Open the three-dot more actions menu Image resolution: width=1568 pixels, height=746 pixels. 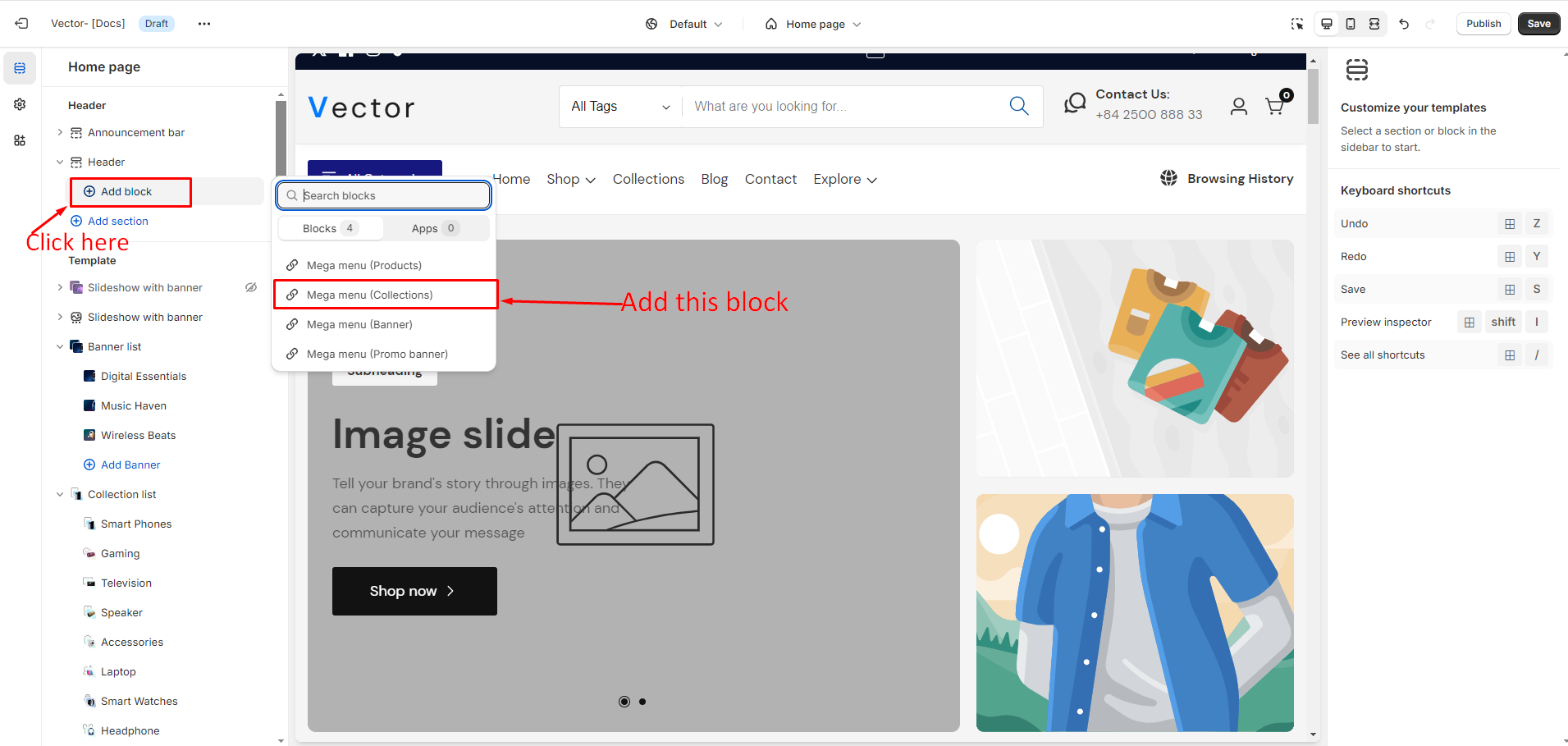(x=204, y=24)
